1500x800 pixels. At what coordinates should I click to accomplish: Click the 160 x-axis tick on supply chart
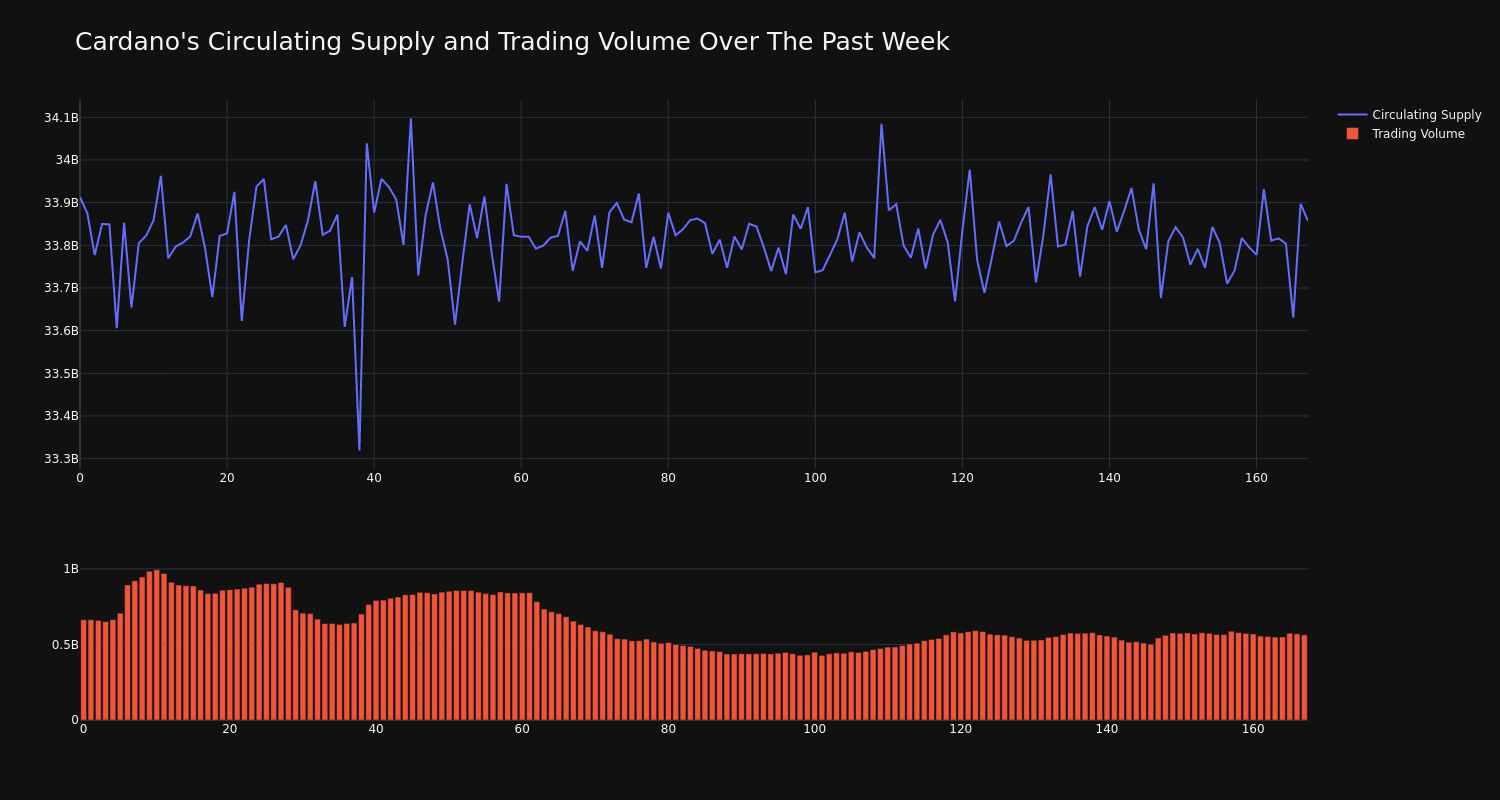click(1256, 478)
